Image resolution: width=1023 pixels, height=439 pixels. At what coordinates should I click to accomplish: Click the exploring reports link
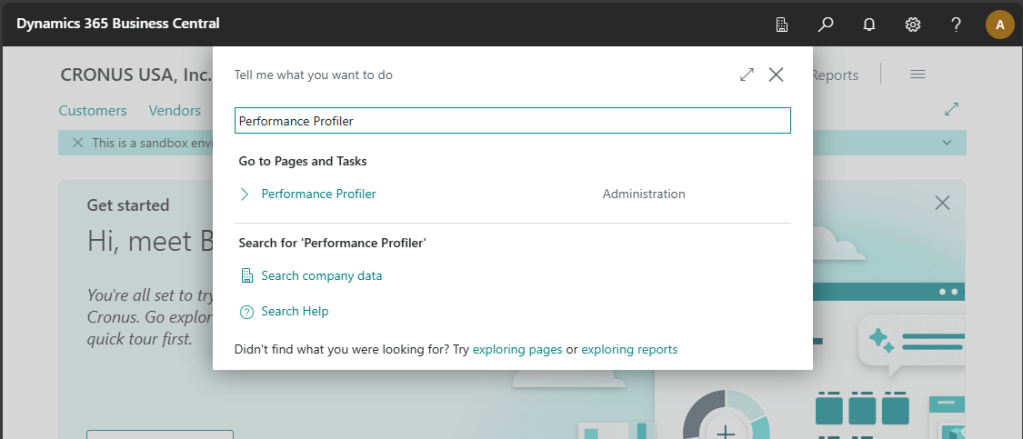(x=629, y=350)
